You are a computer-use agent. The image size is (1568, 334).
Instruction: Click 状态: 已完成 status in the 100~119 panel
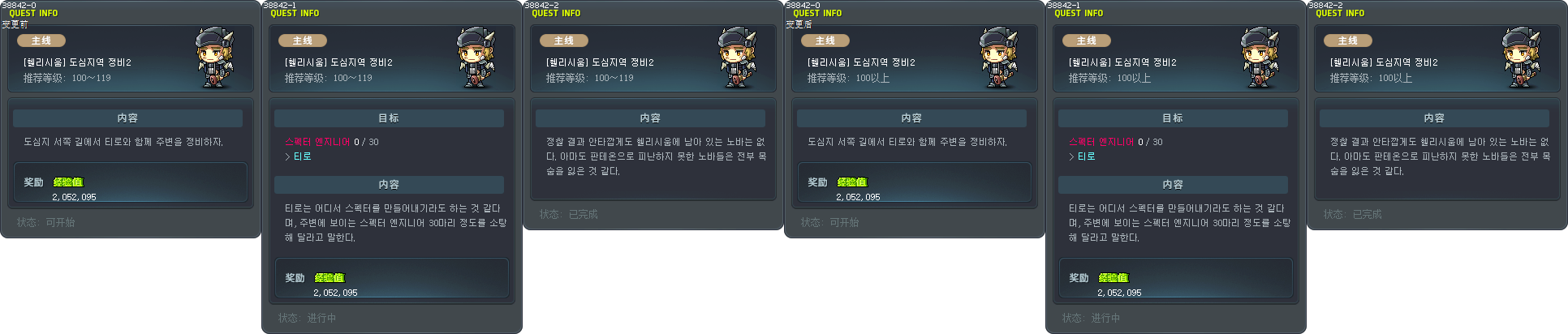coord(568,214)
